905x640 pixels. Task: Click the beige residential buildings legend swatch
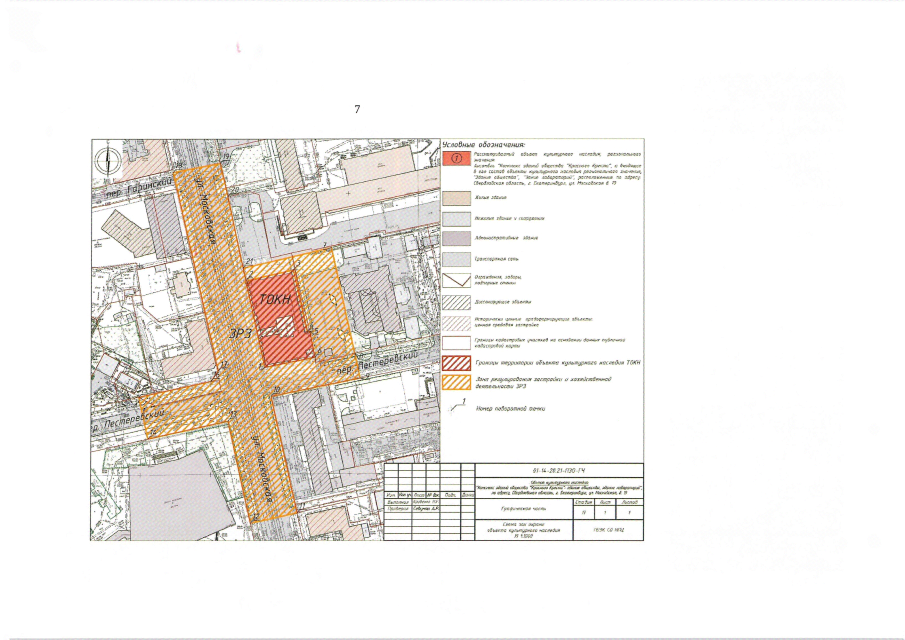[x=456, y=198]
